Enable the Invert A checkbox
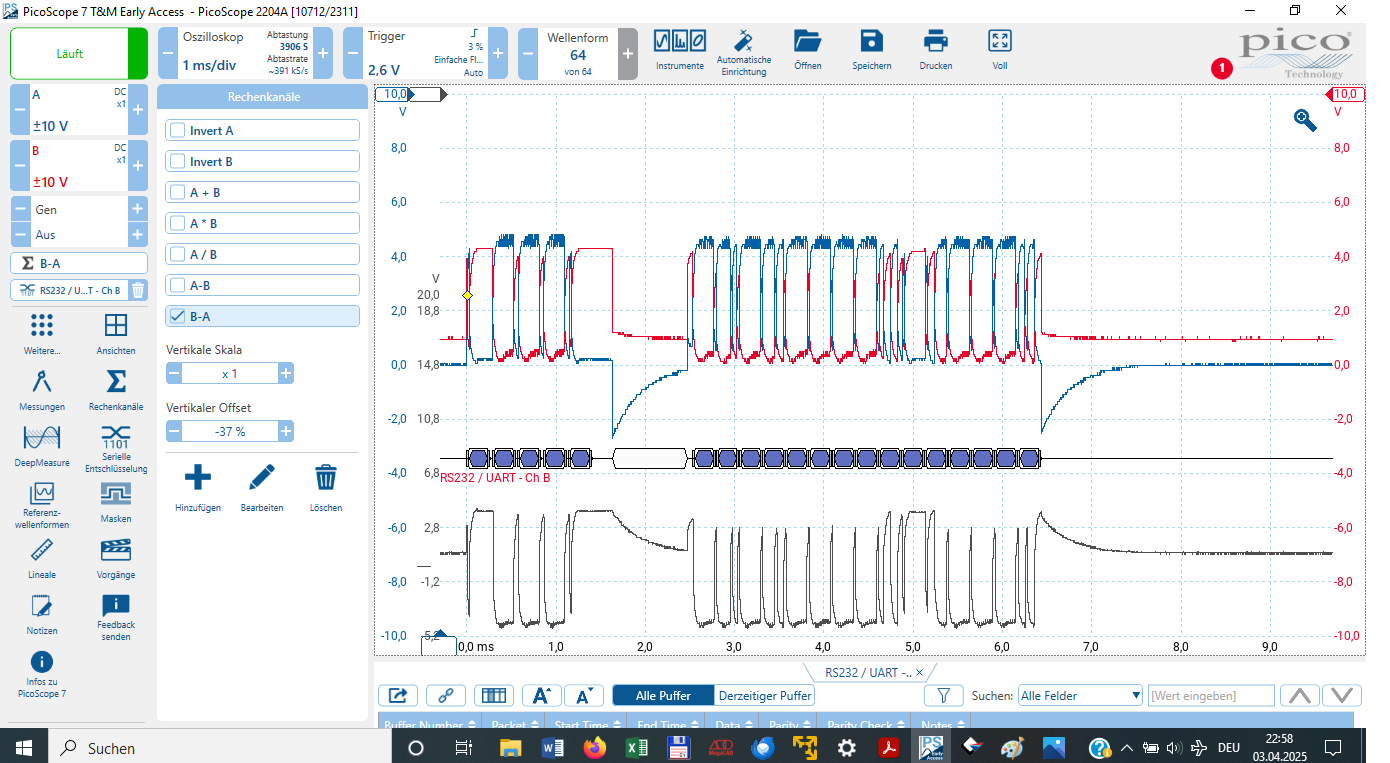This screenshot has height=763, width=1390. click(178, 131)
